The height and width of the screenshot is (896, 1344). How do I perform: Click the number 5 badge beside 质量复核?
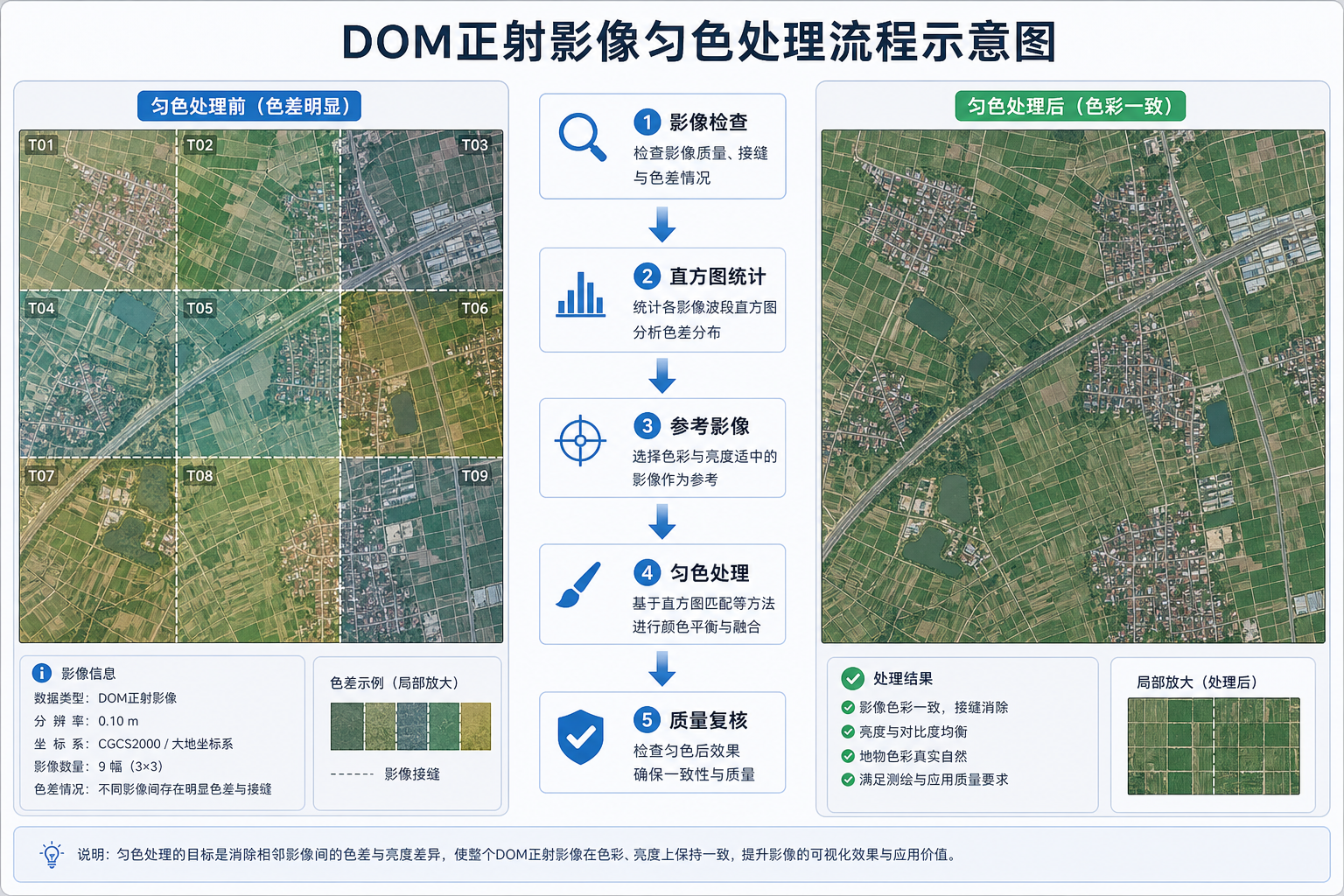click(x=647, y=720)
